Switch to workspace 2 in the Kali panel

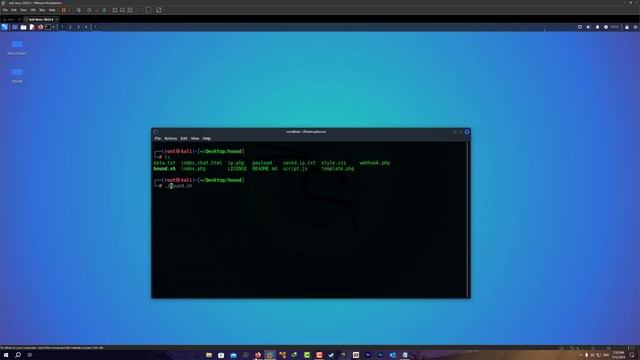point(70,27)
